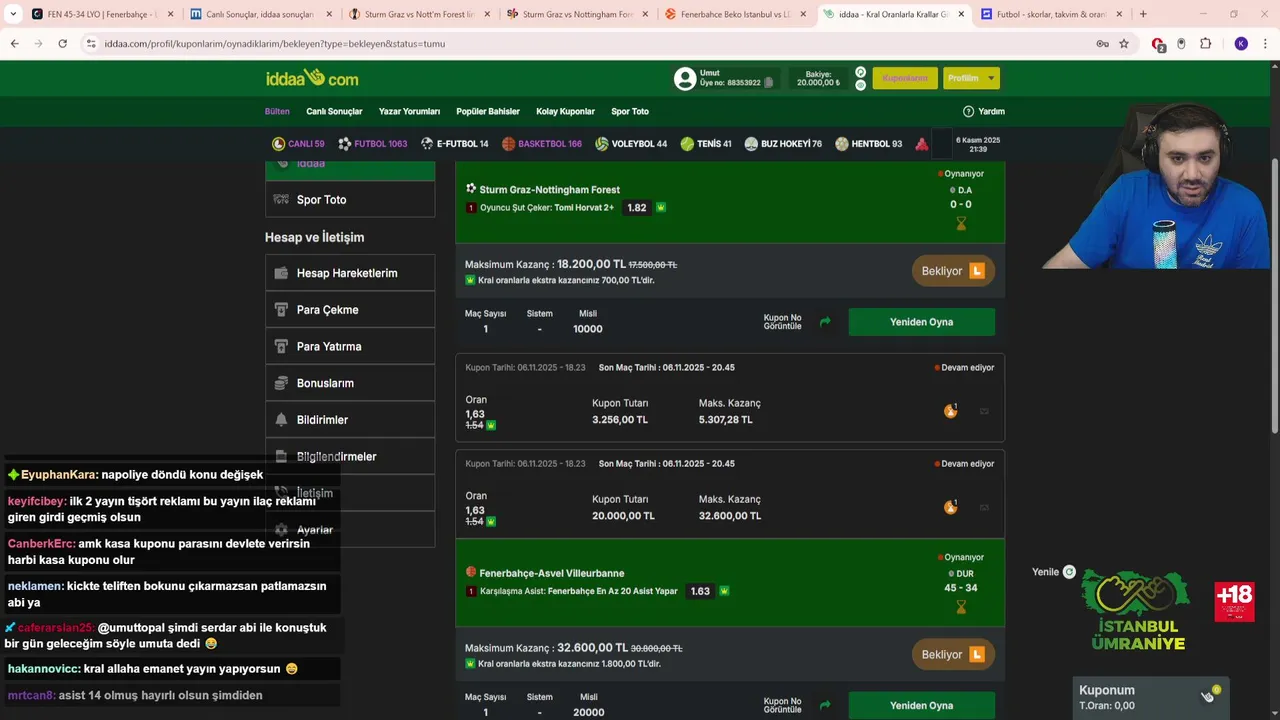The image size is (1280, 720).
Task: Click the orange hourglass icon on the 3.256,00 TL coupon
Action: click(950, 410)
